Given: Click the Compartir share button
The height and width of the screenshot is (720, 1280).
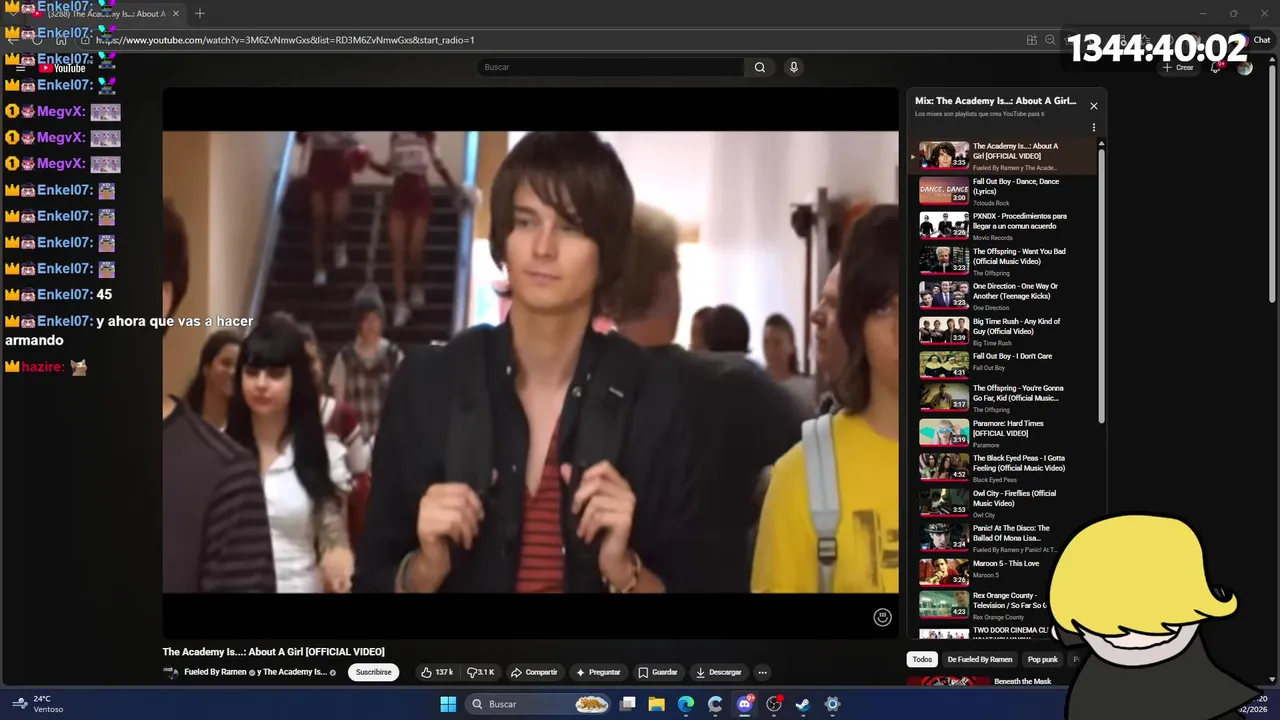Looking at the screenshot, I should click(534, 672).
